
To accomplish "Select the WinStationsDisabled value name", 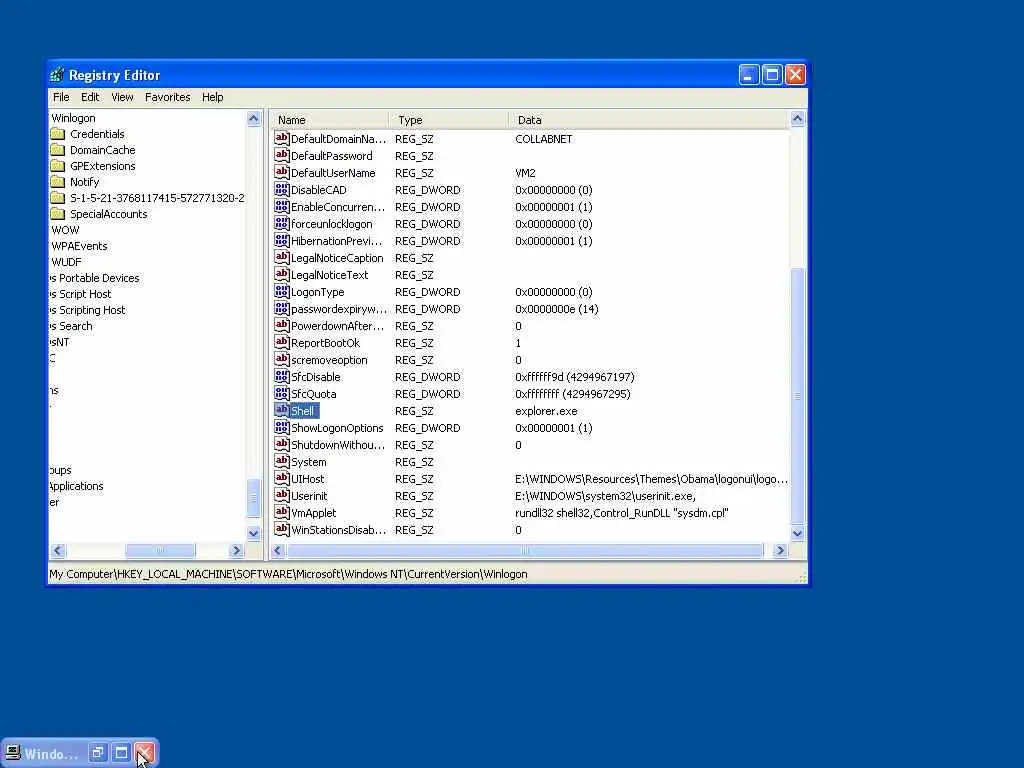I will [x=338, y=530].
